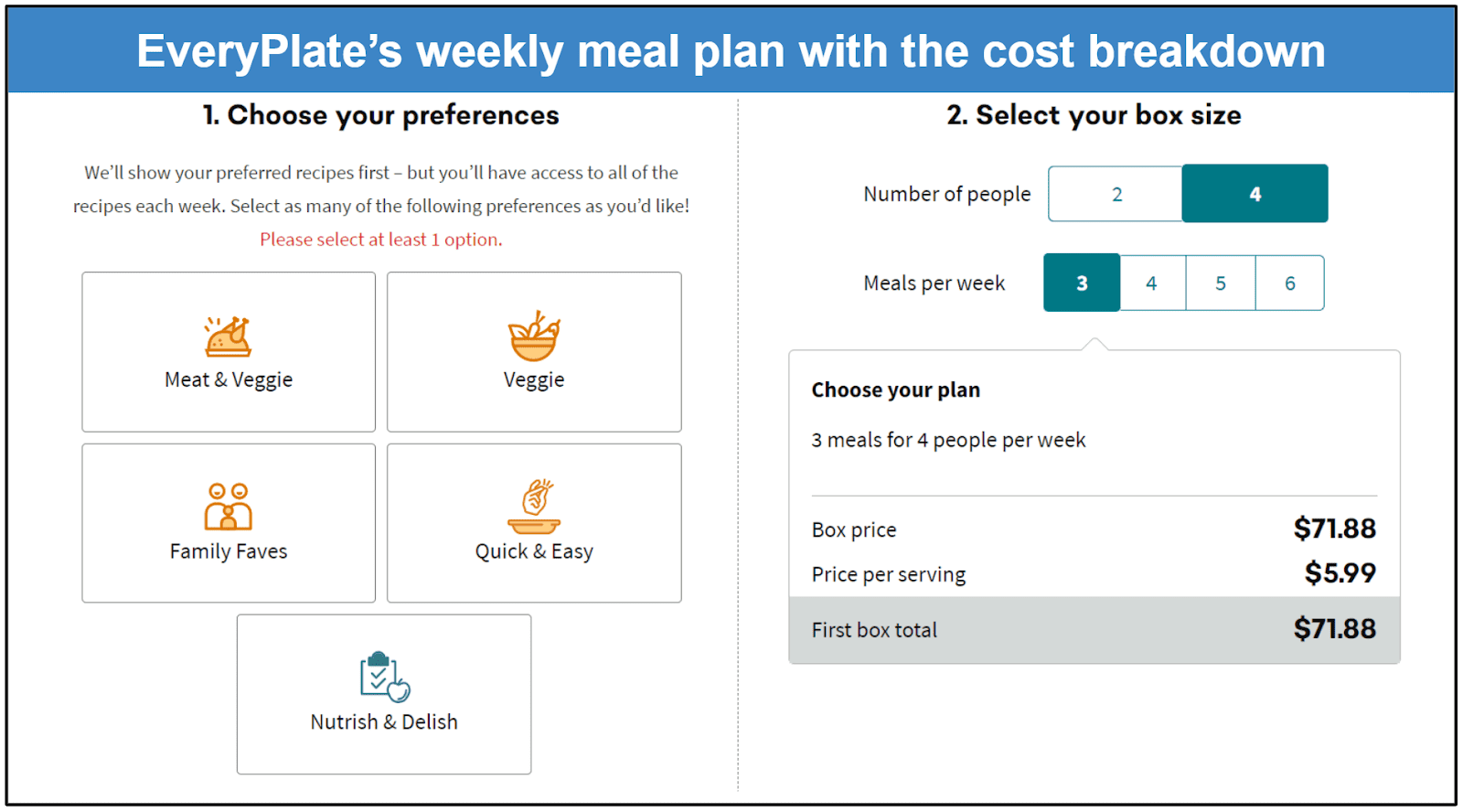Viewport: 1463px width, 812px height.
Task: Set number of people to 4
Action: pos(1255,194)
